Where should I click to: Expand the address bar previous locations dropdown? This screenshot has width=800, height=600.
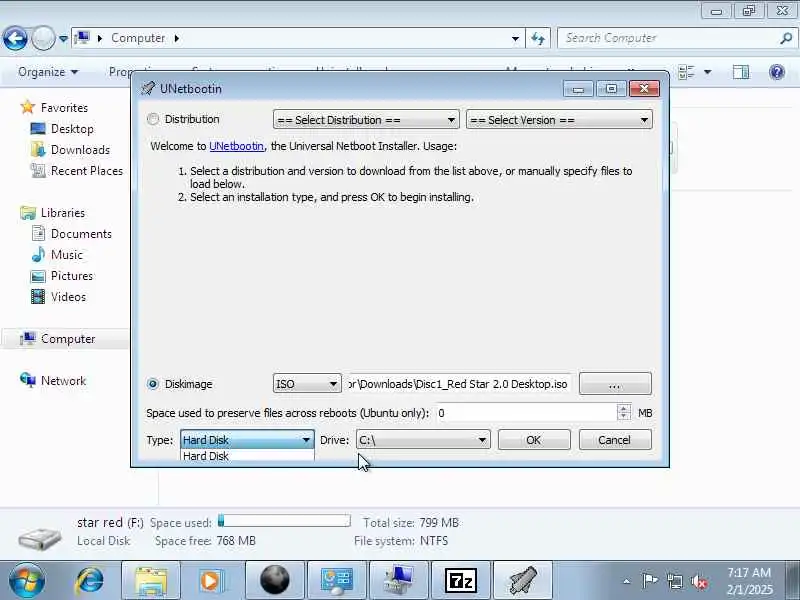[515, 38]
